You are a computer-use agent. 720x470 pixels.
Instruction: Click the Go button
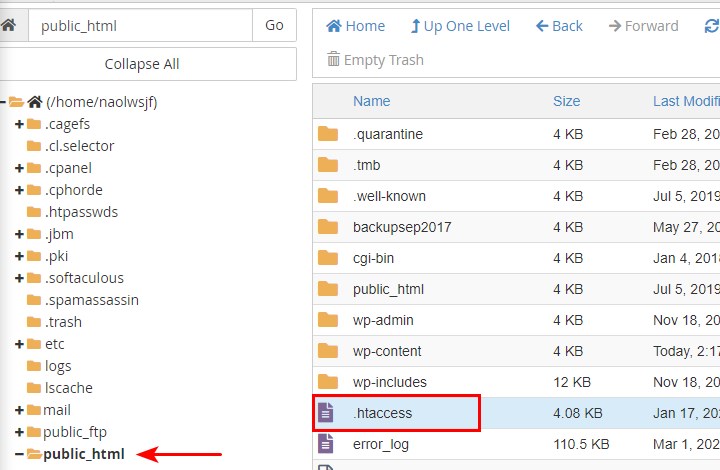274,25
